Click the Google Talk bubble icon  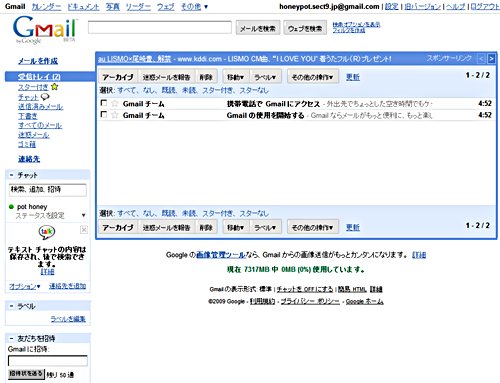[x=47, y=232]
